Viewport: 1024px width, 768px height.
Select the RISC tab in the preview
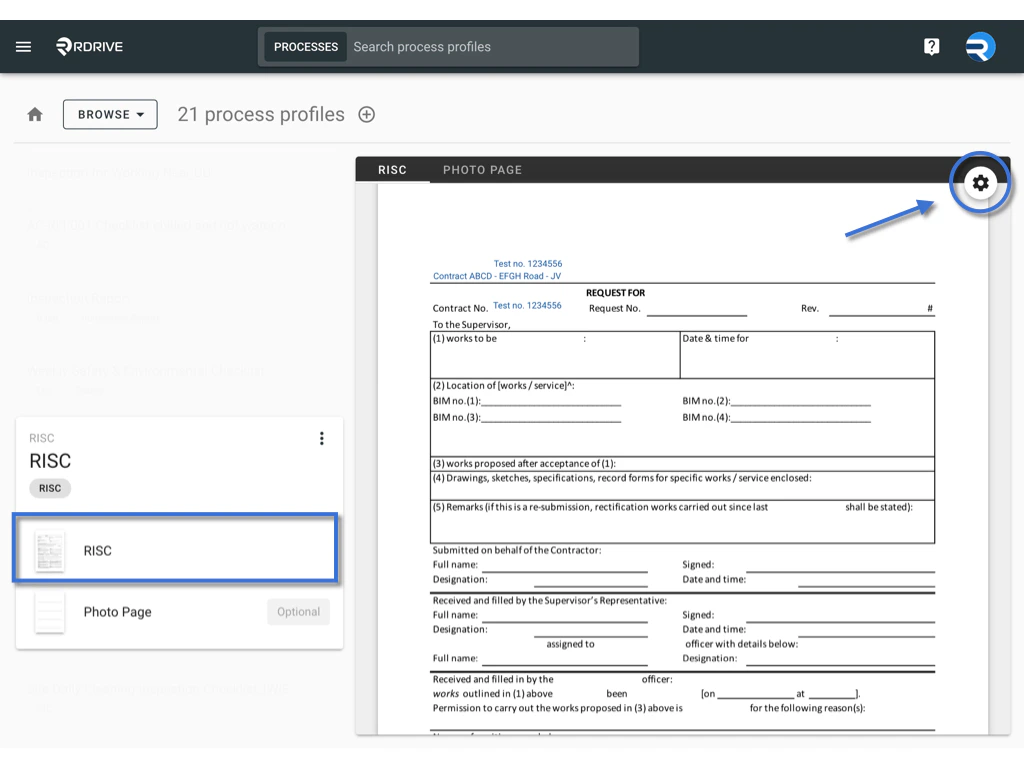click(x=392, y=169)
